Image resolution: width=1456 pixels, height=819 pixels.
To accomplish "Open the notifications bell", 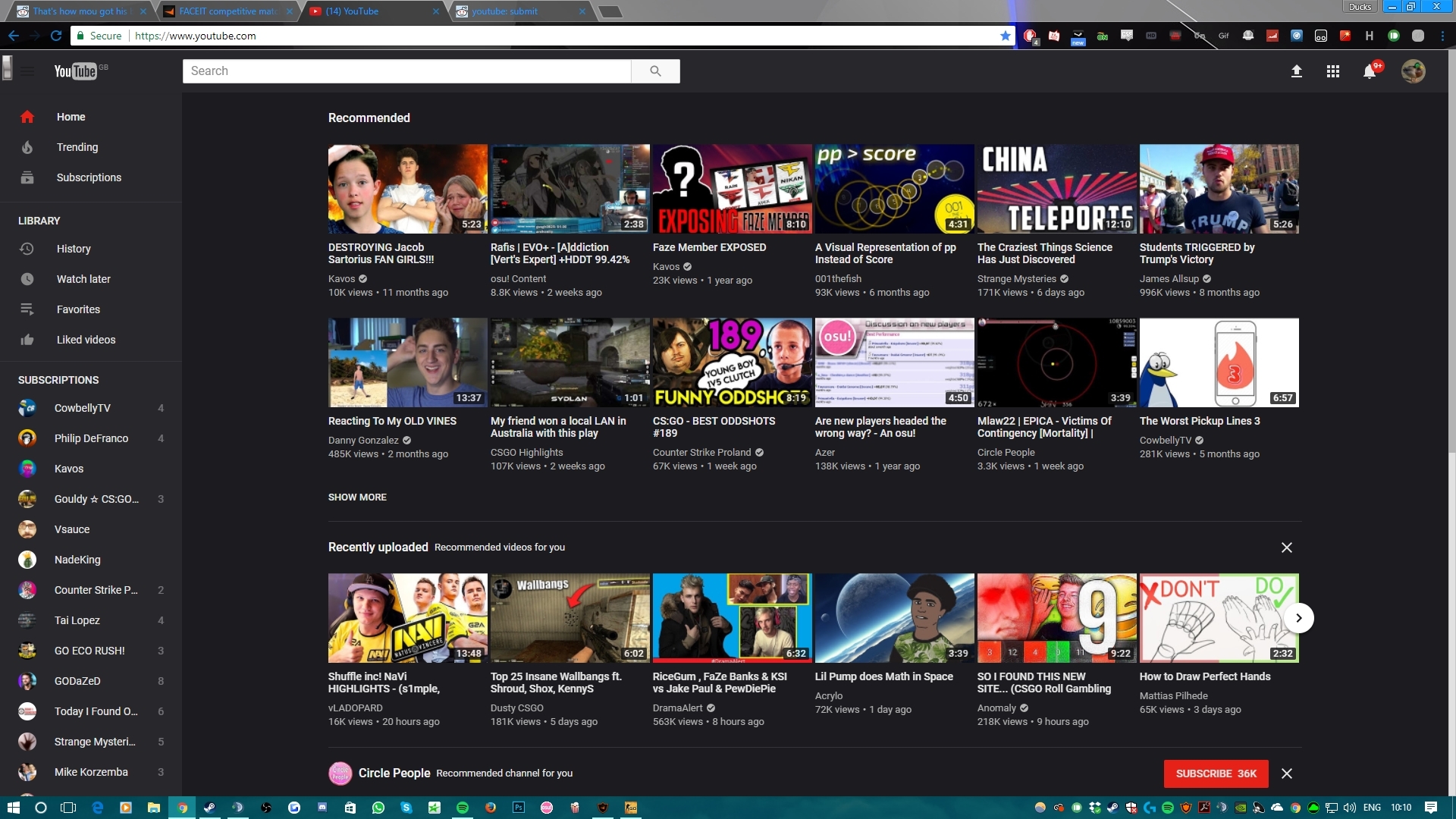I will click(x=1370, y=71).
